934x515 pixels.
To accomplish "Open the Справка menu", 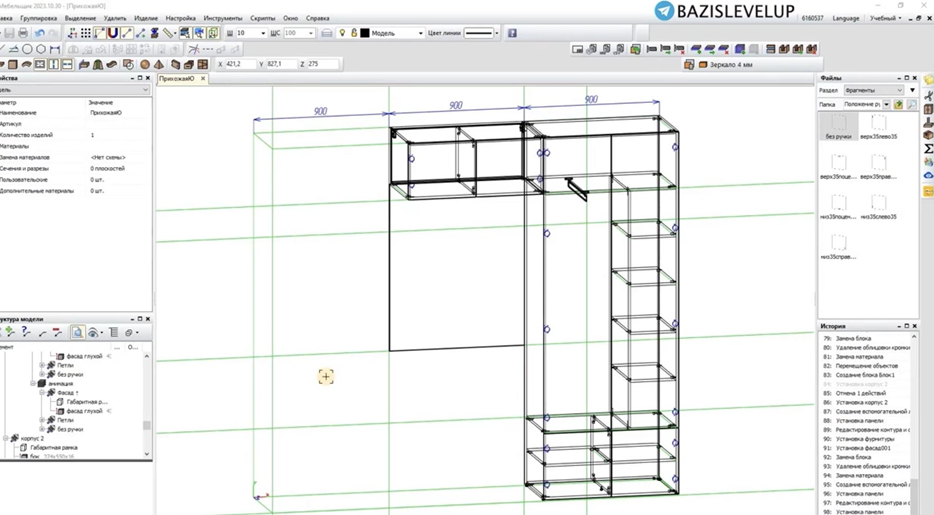I will pos(317,18).
